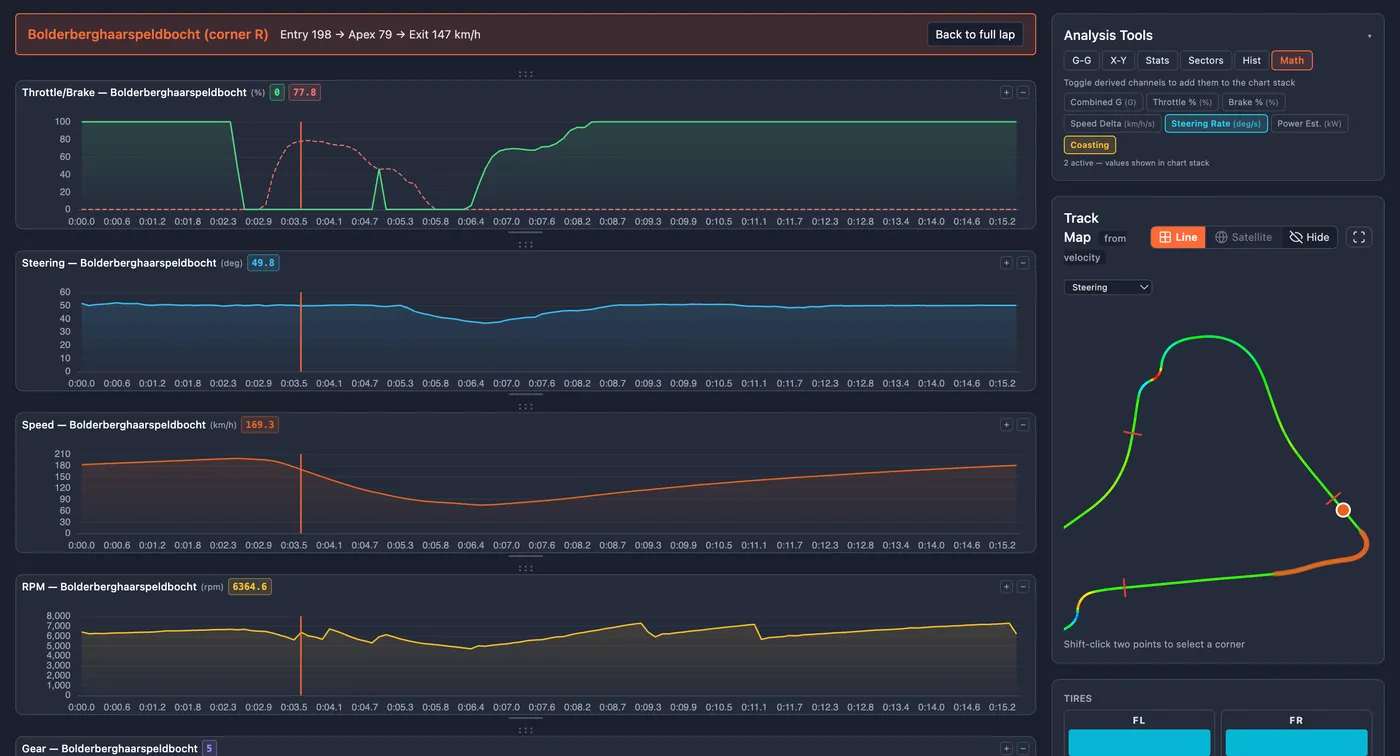Click the plus icon on the Speed chart
Image resolution: width=1400 pixels, height=756 pixels.
point(1006,425)
